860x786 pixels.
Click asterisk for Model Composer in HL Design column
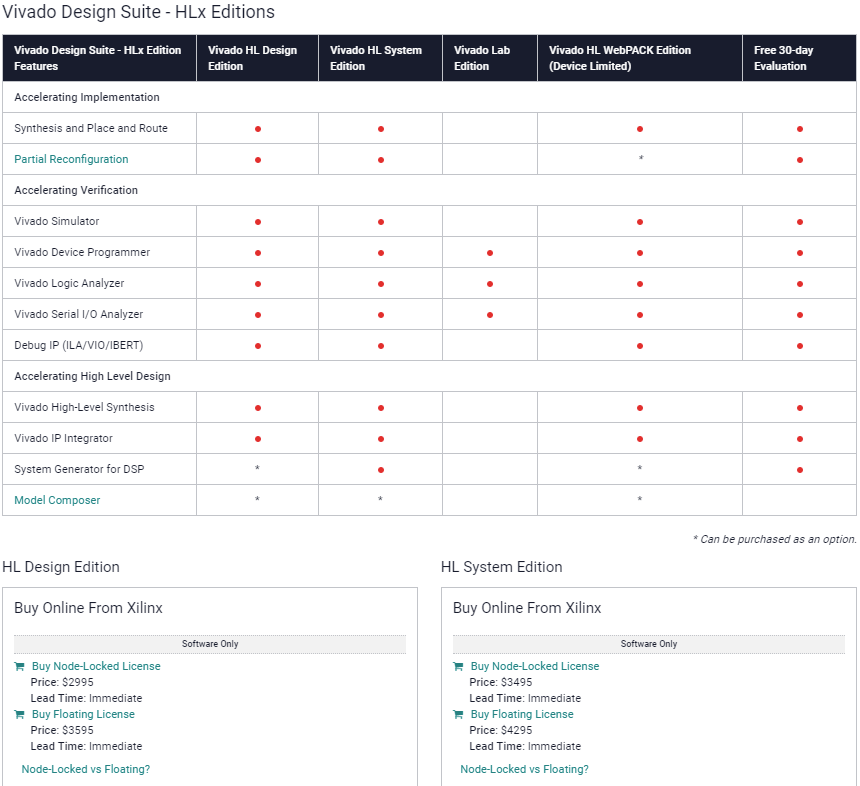tap(257, 500)
